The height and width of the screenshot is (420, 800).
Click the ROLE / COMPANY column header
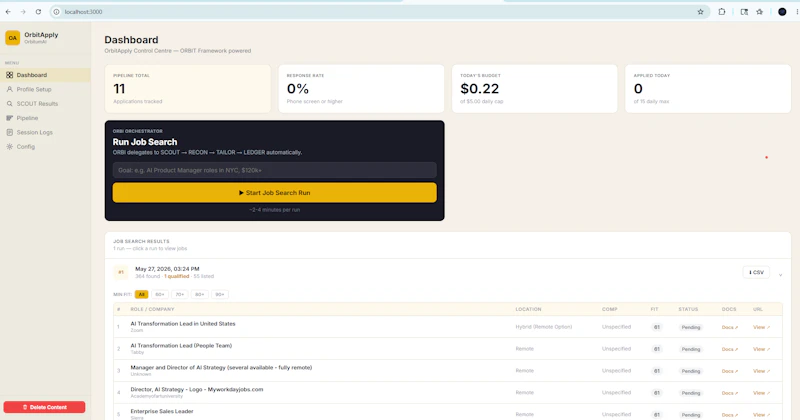(152, 309)
